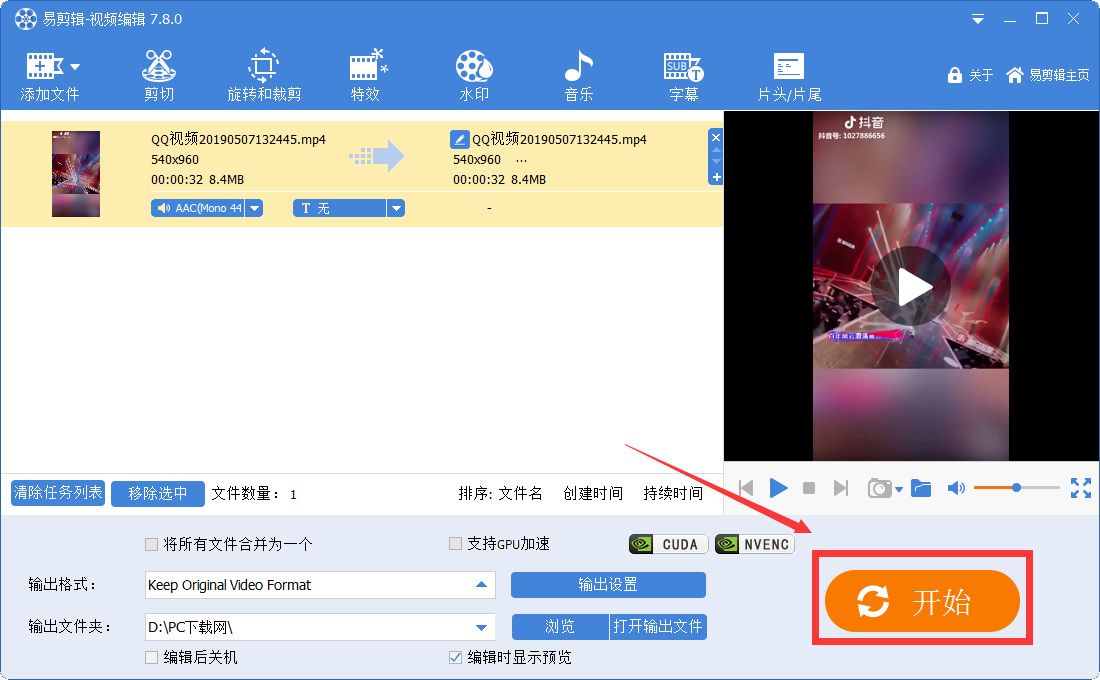Expand the 添加文件 dropdown arrow

[75, 67]
